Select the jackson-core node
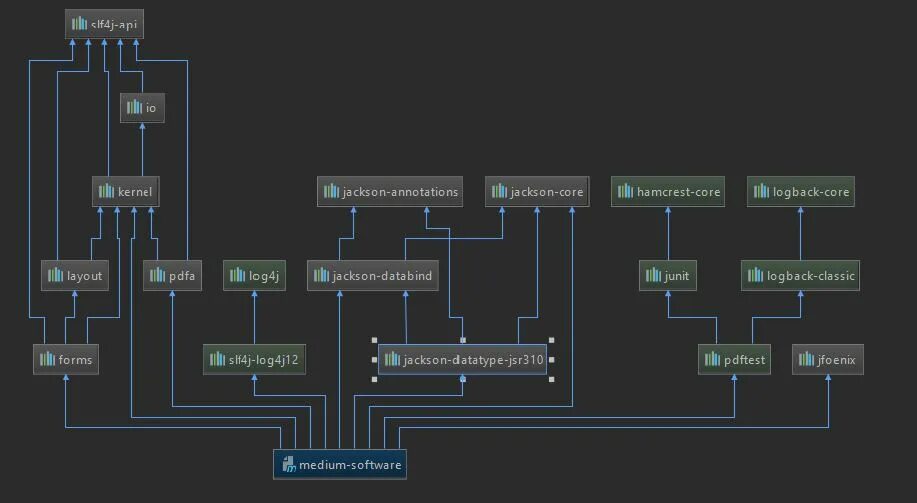 tap(537, 191)
